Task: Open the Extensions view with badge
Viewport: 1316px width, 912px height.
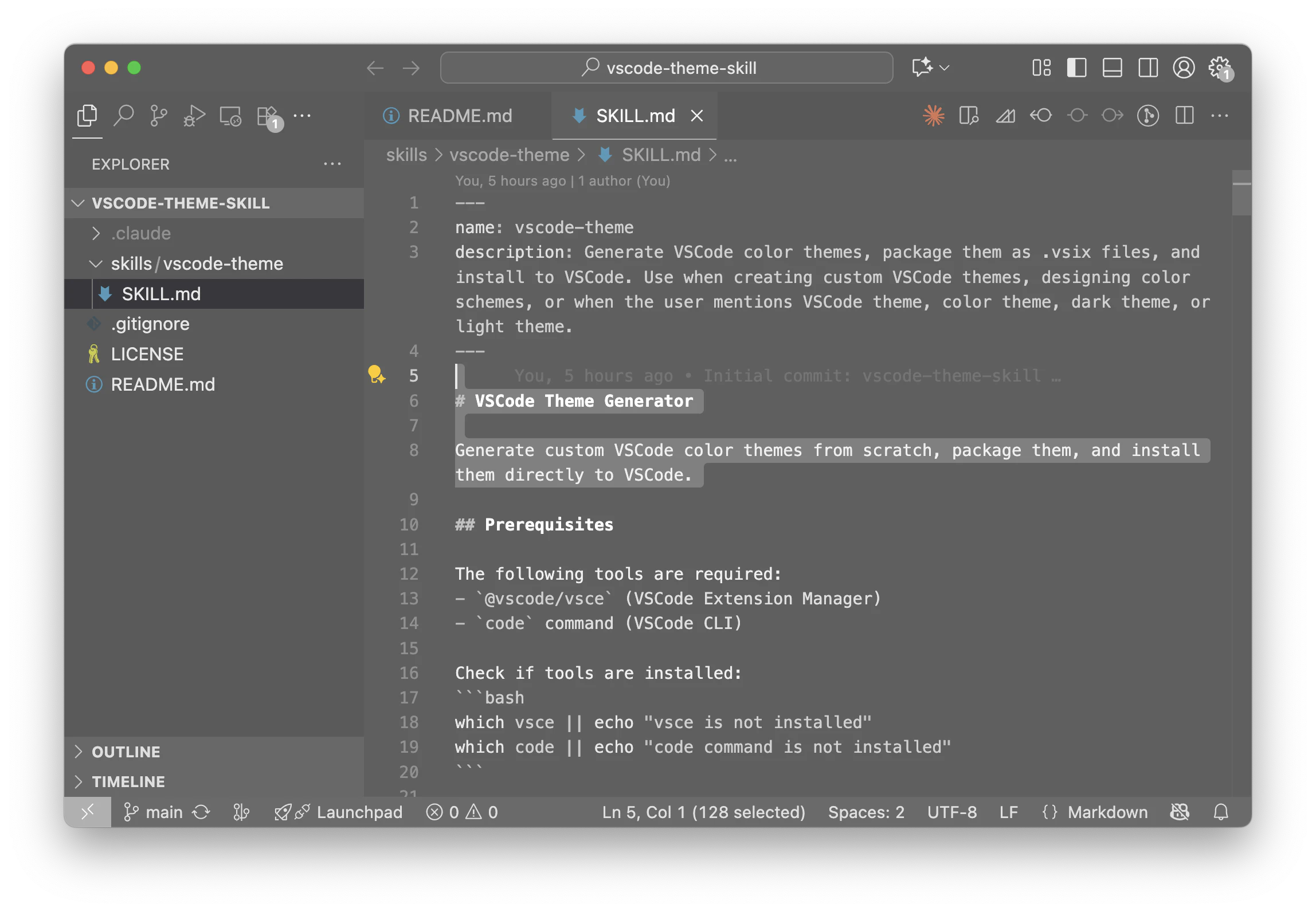Action: click(268, 117)
